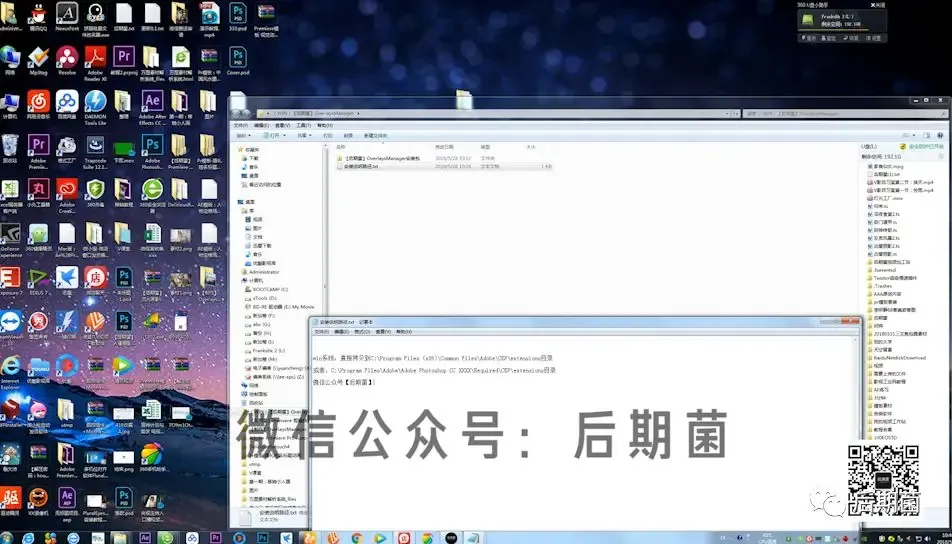The image size is (952, 544).
Task: Open the Mp3tag desktop shortcut
Action: point(38,59)
